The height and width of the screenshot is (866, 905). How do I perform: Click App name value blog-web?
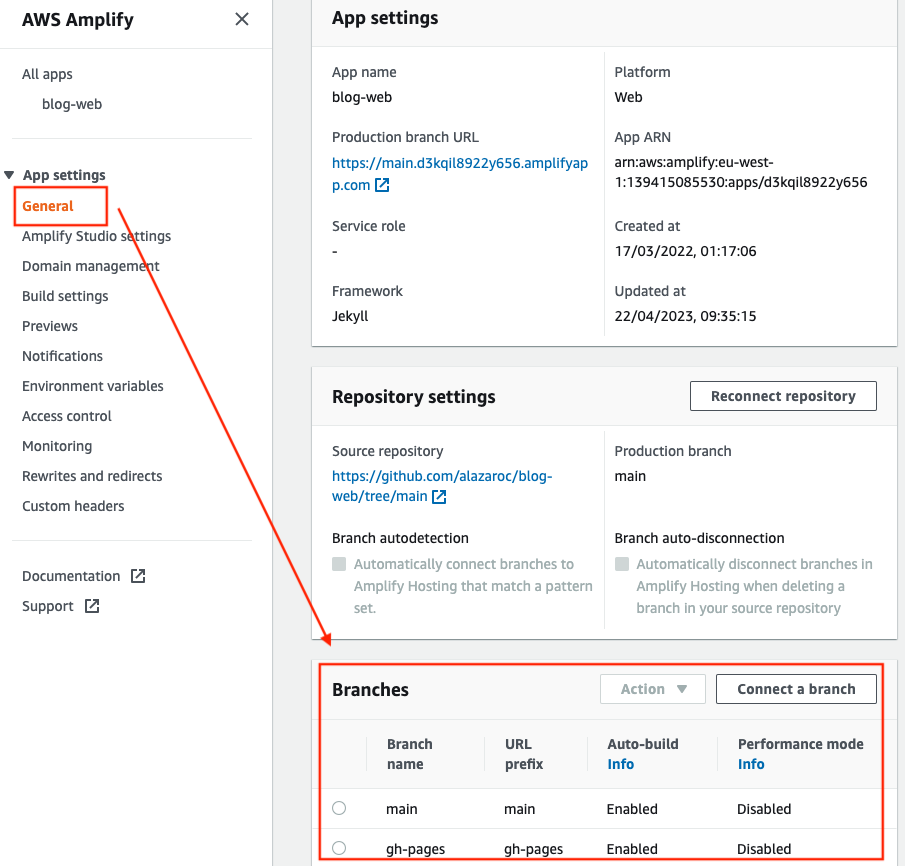(362, 97)
